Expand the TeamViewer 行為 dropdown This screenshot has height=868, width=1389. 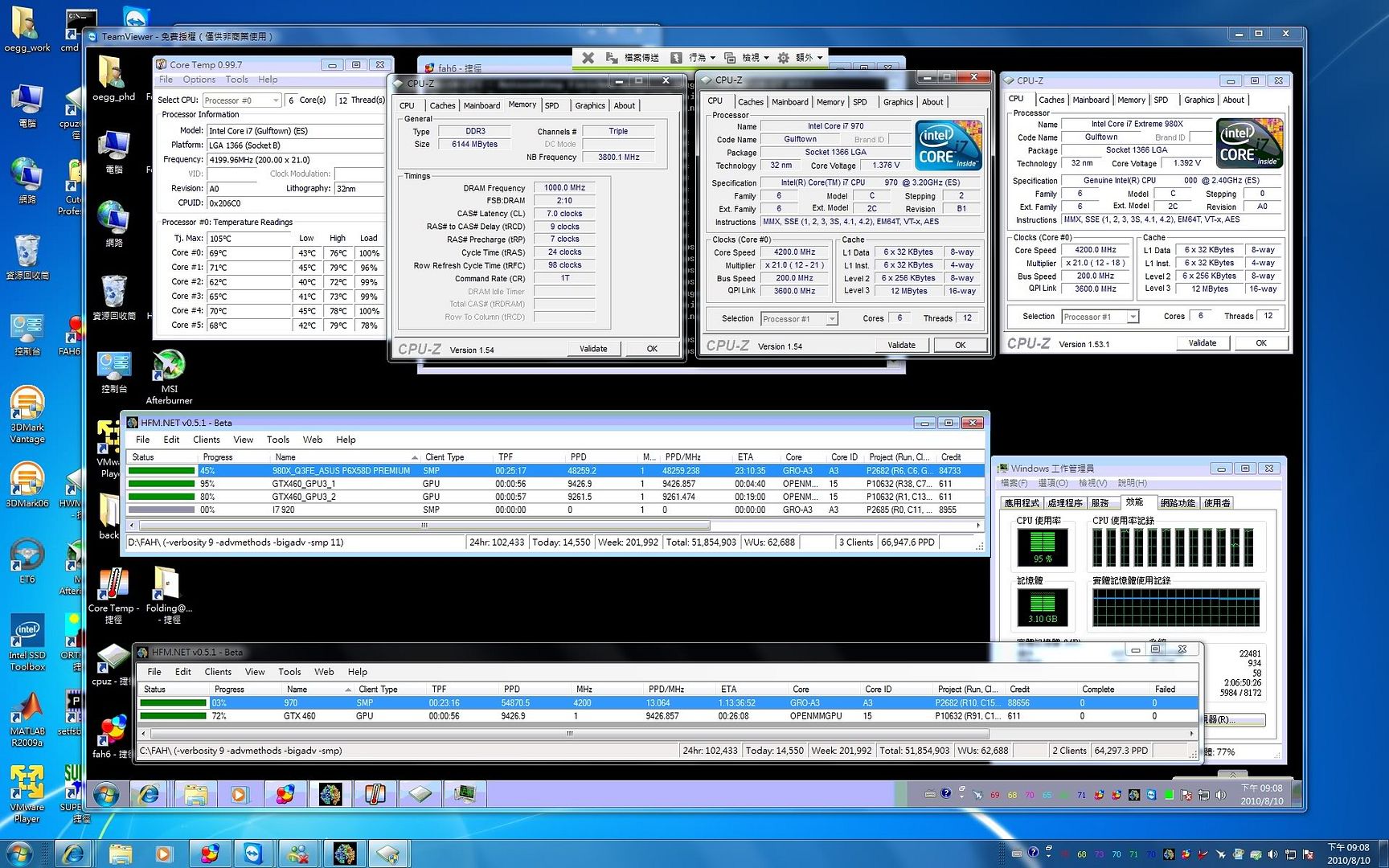694,58
